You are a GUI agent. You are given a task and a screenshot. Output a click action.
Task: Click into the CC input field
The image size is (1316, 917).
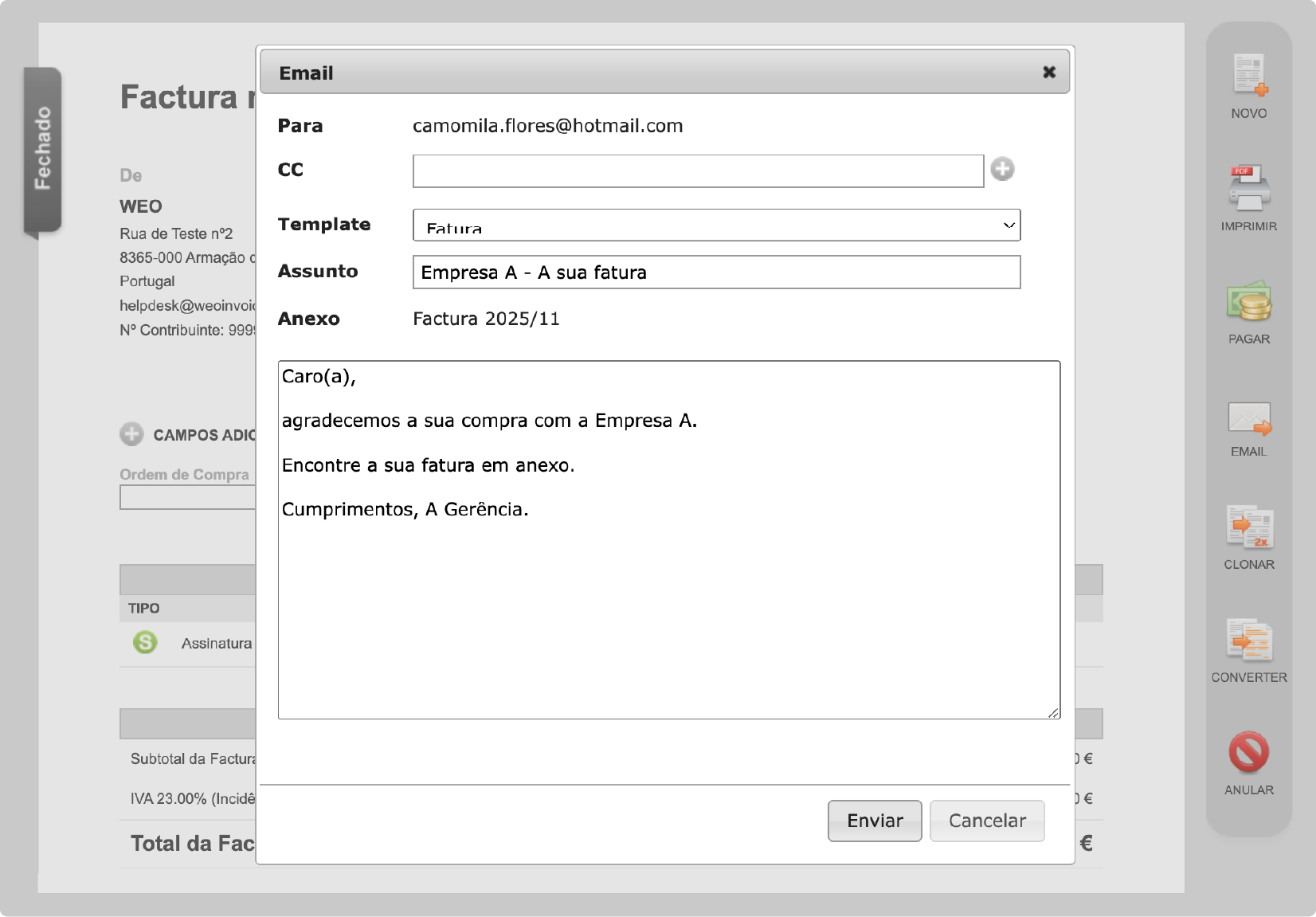click(698, 171)
